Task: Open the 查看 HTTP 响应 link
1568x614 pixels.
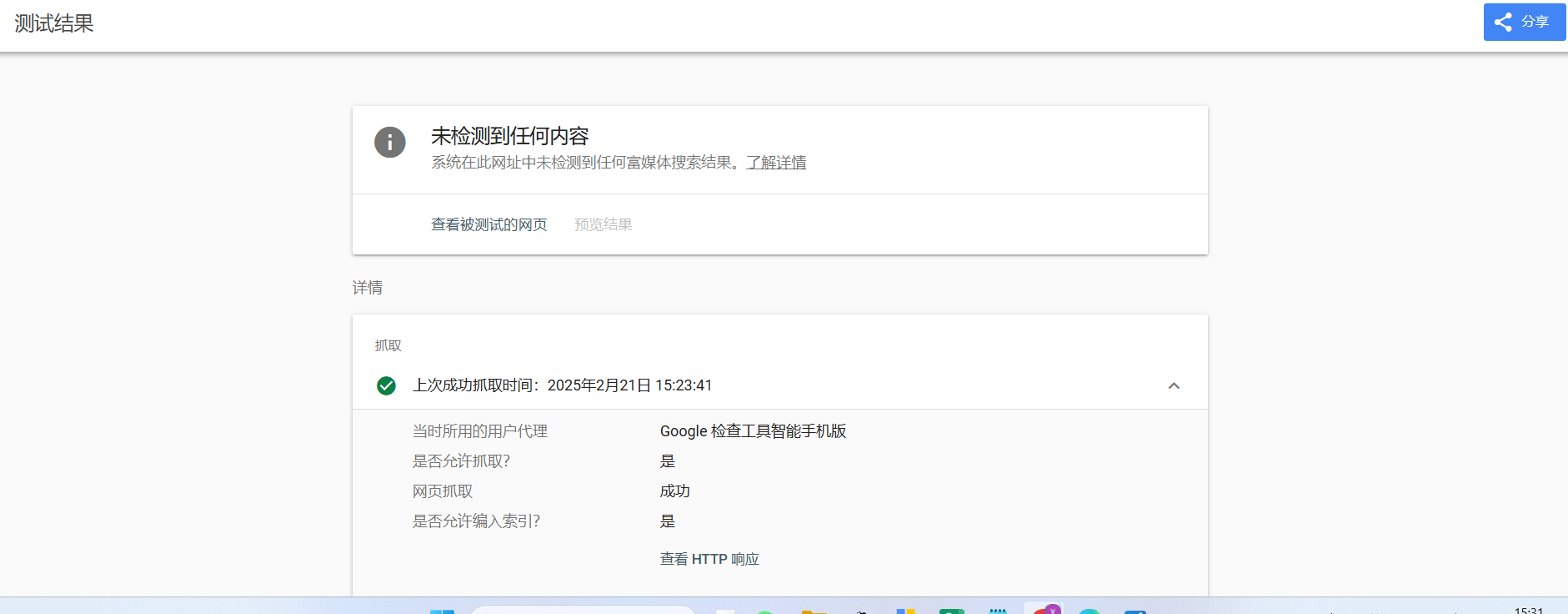Action: point(709,559)
